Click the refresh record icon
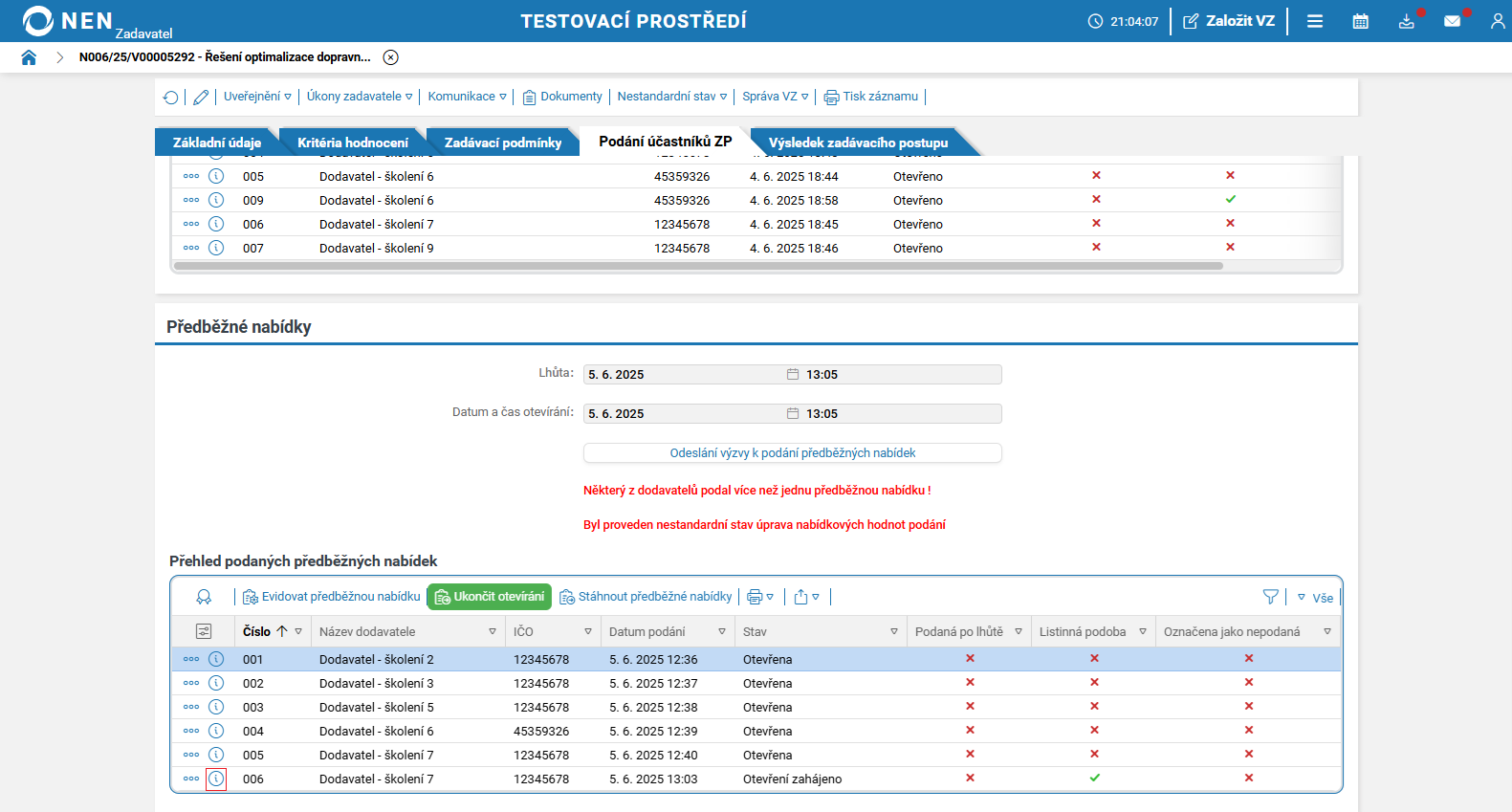Viewport: 1512px width, 812px height. (170, 97)
